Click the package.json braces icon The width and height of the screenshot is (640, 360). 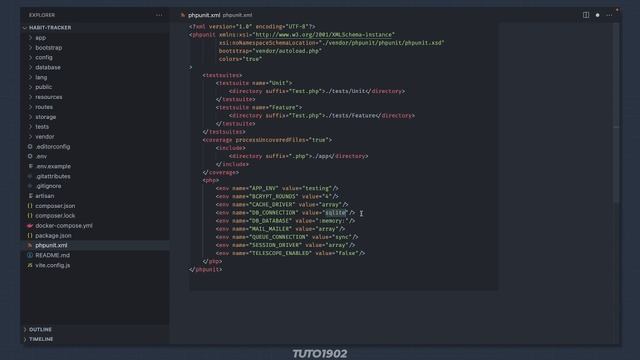click(30, 236)
